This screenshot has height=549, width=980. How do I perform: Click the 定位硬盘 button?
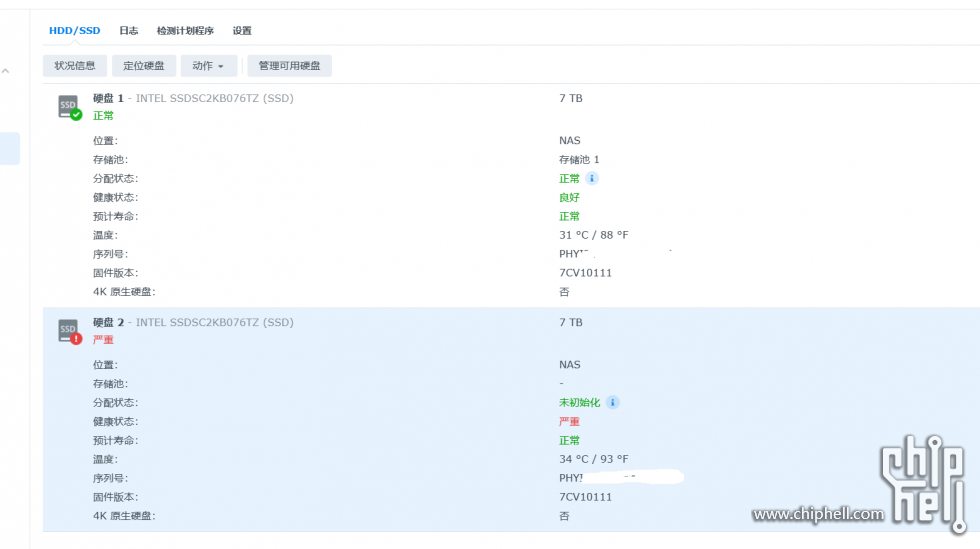(144, 66)
